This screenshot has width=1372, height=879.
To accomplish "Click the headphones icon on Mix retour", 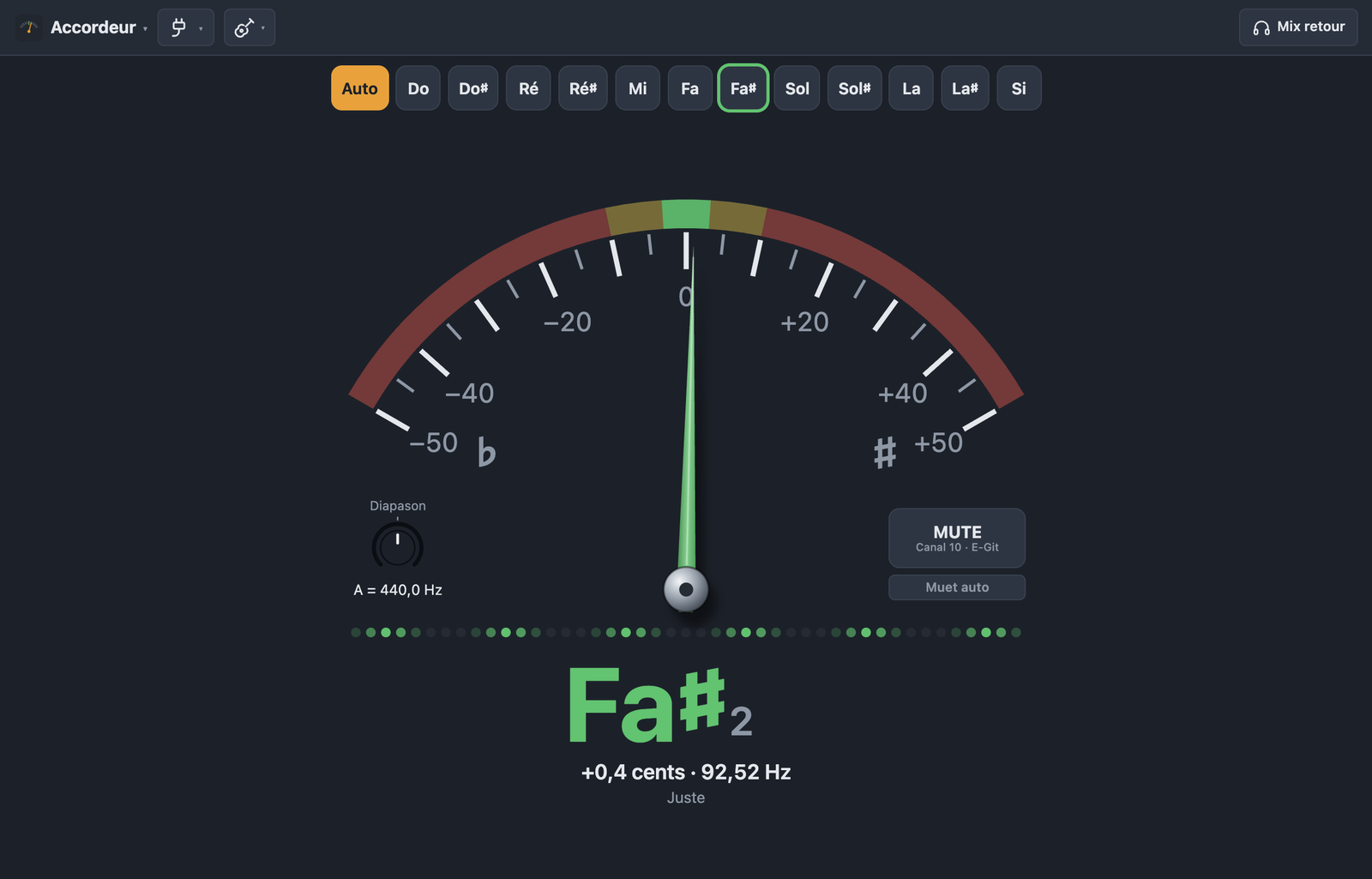I will 1261,27.
